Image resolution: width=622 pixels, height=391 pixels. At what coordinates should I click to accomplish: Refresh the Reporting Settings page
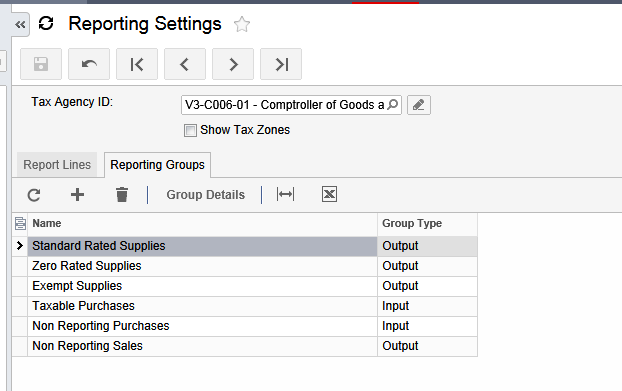coord(46,23)
